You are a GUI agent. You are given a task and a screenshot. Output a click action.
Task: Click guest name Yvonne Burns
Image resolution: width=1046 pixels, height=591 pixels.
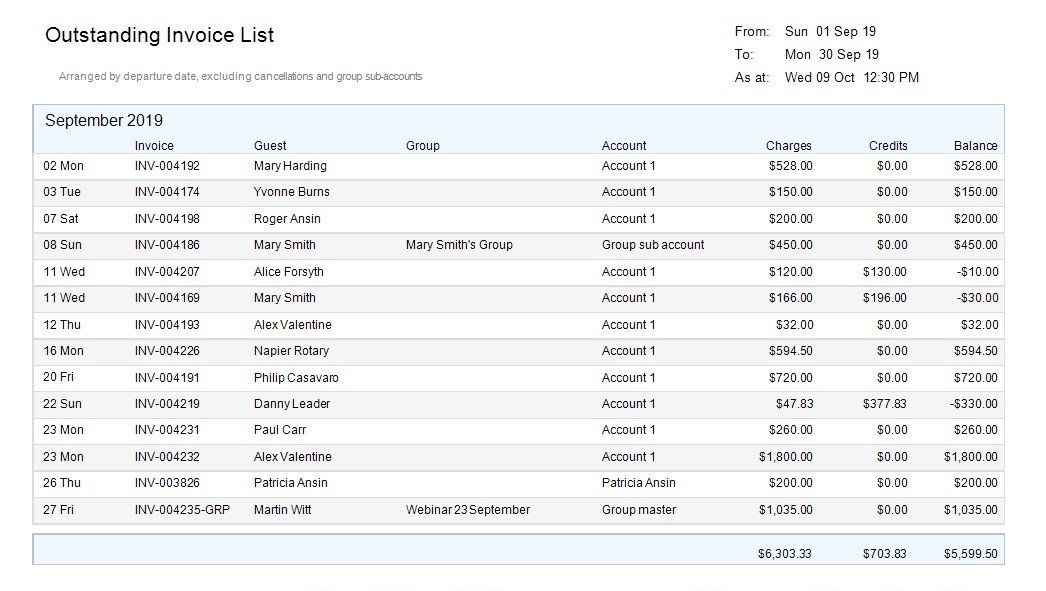coord(292,192)
